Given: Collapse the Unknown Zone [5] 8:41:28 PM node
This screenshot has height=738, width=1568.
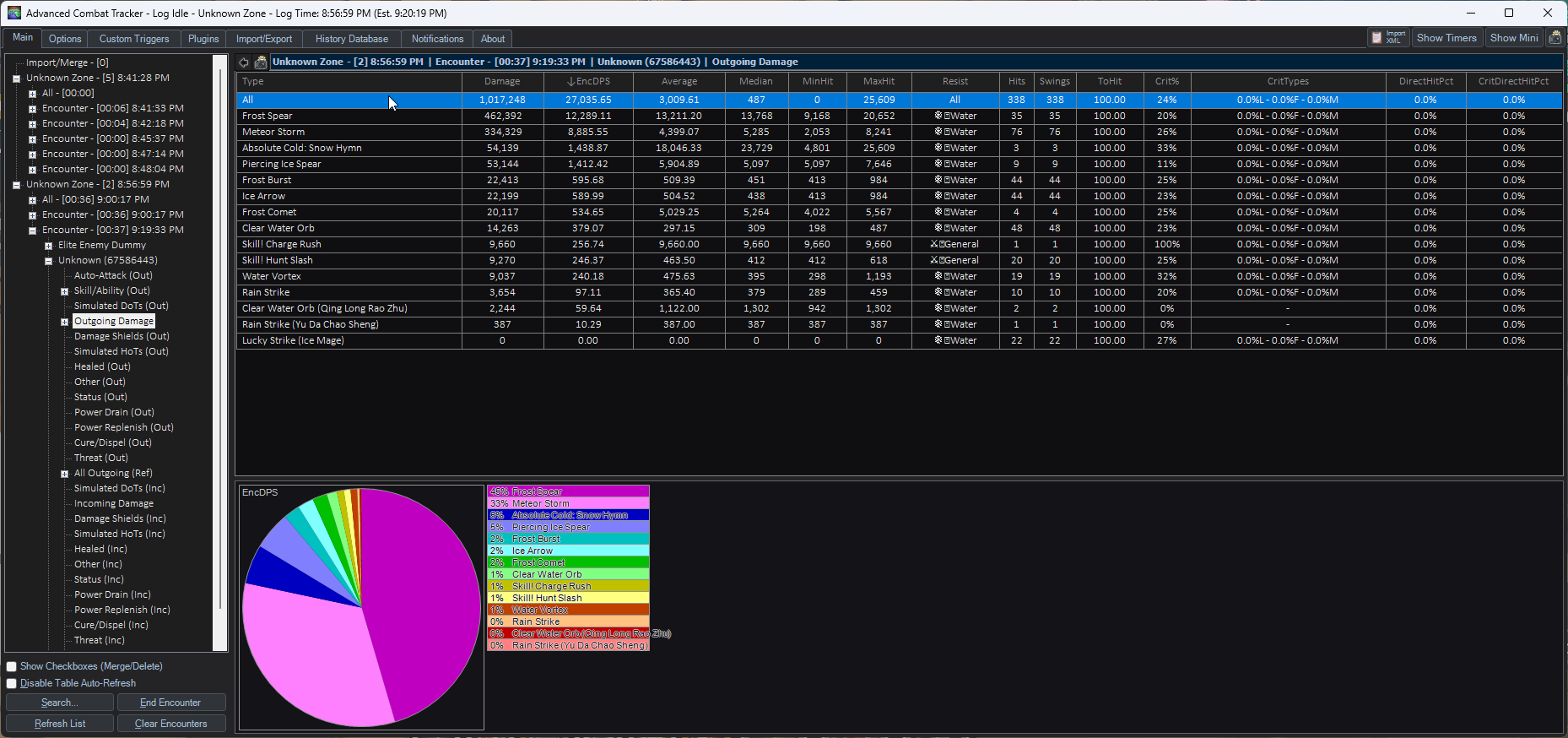Looking at the screenshot, I should [16, 79].
